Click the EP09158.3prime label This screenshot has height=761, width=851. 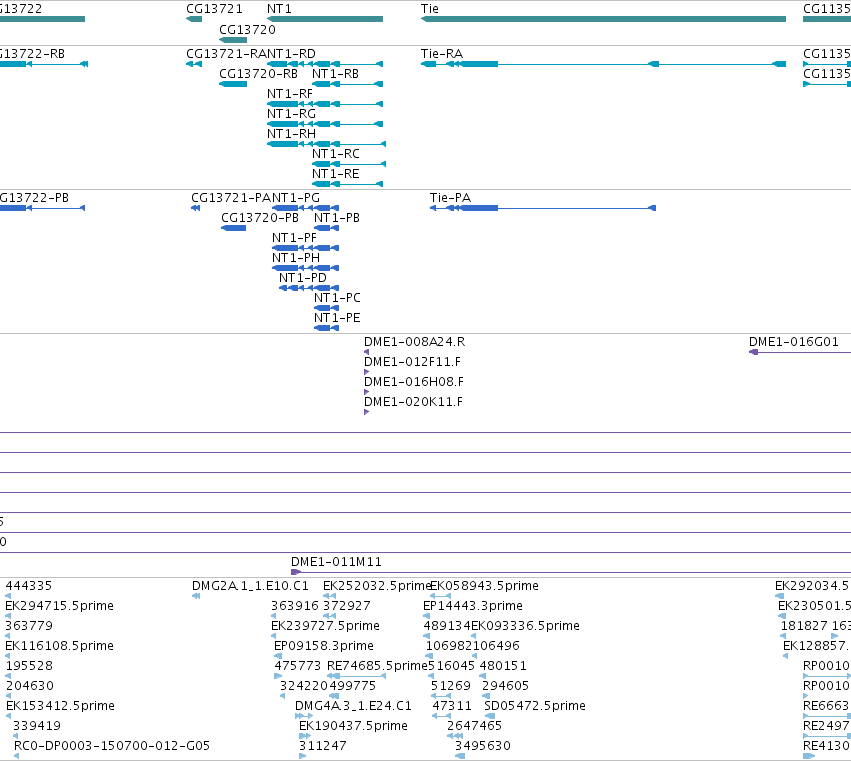(x=324, y=646)
